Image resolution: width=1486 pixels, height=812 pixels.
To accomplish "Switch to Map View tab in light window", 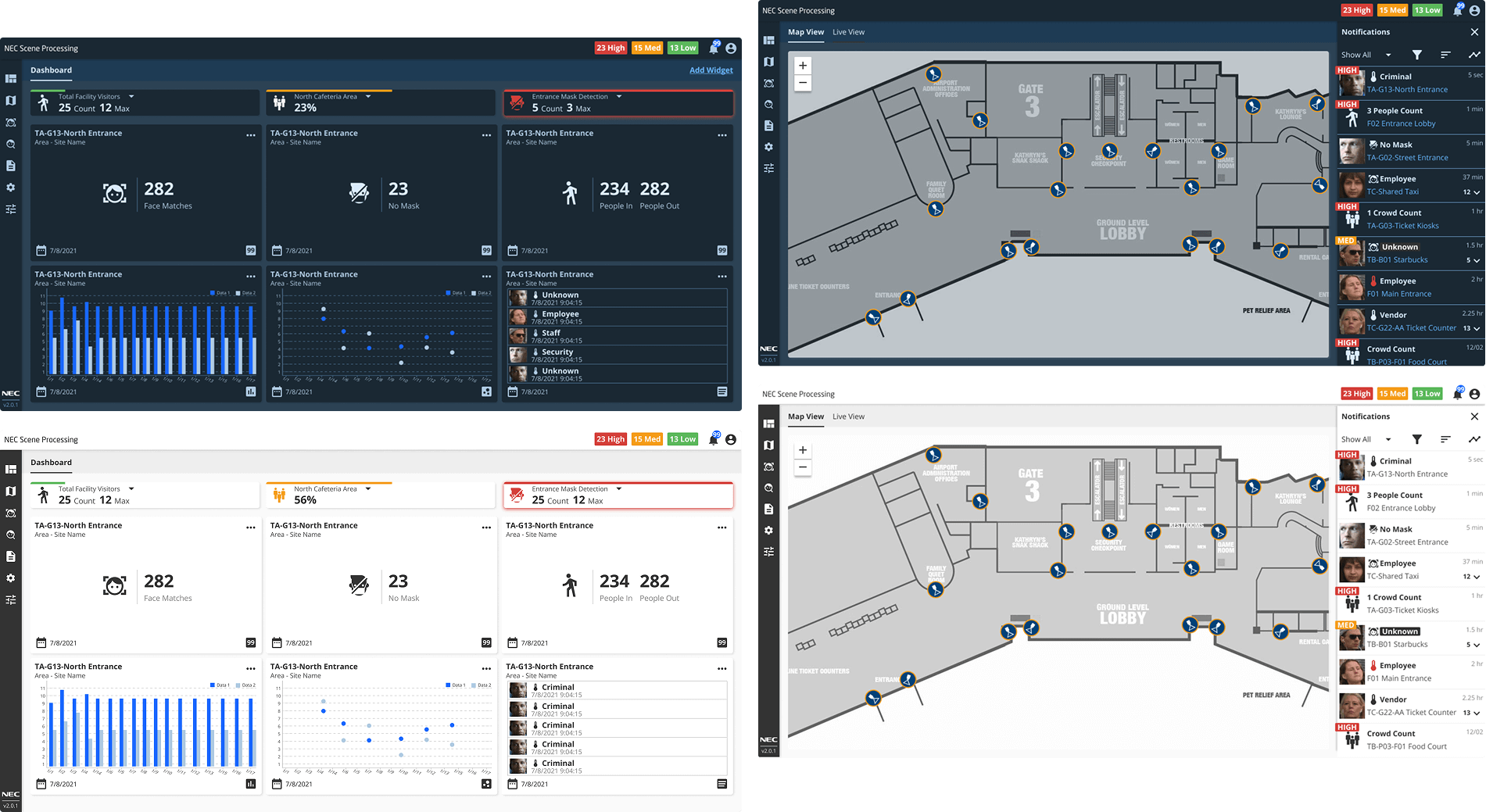I will pos(806,417).
